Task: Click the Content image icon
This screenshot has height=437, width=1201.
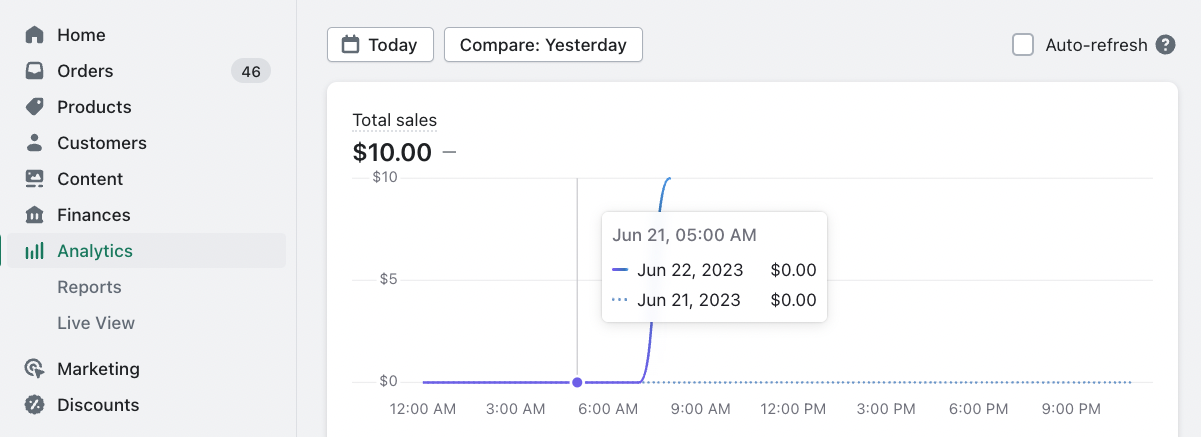Action: coord(35,179)
